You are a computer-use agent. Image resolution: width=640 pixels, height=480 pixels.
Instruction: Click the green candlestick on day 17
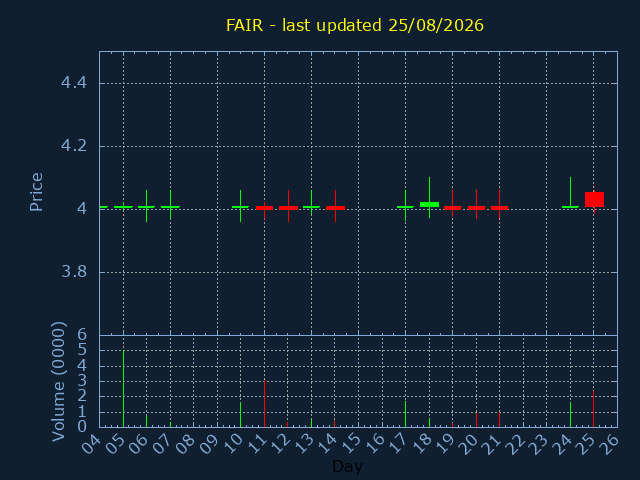point(405,206)
